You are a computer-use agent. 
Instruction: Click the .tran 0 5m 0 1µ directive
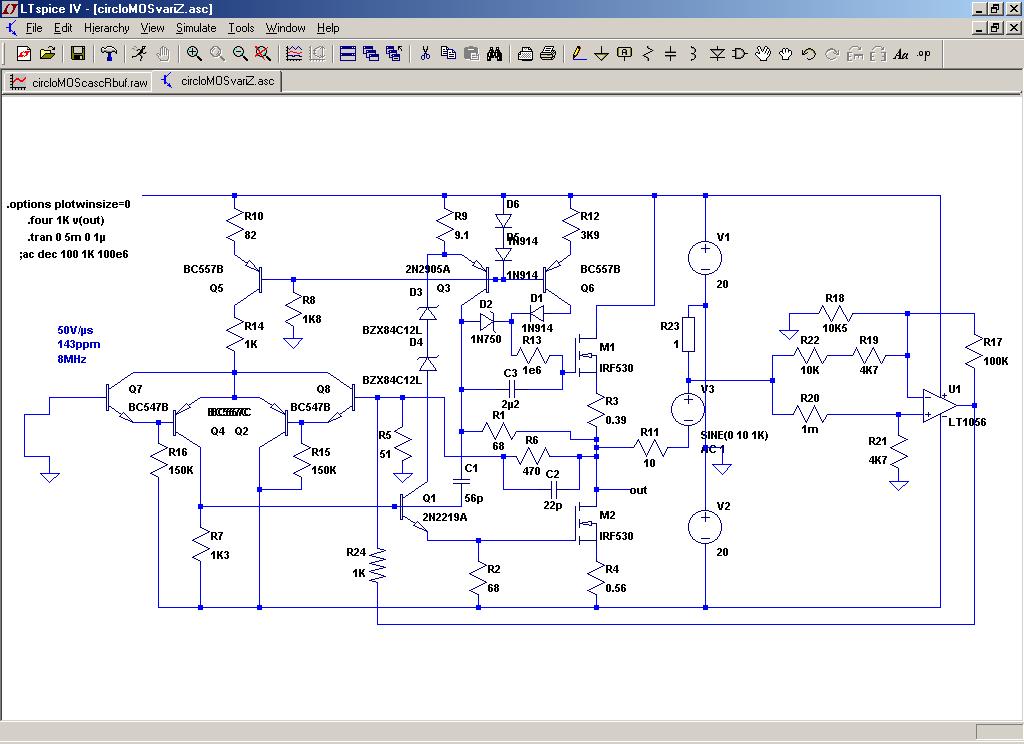point(66,237)
